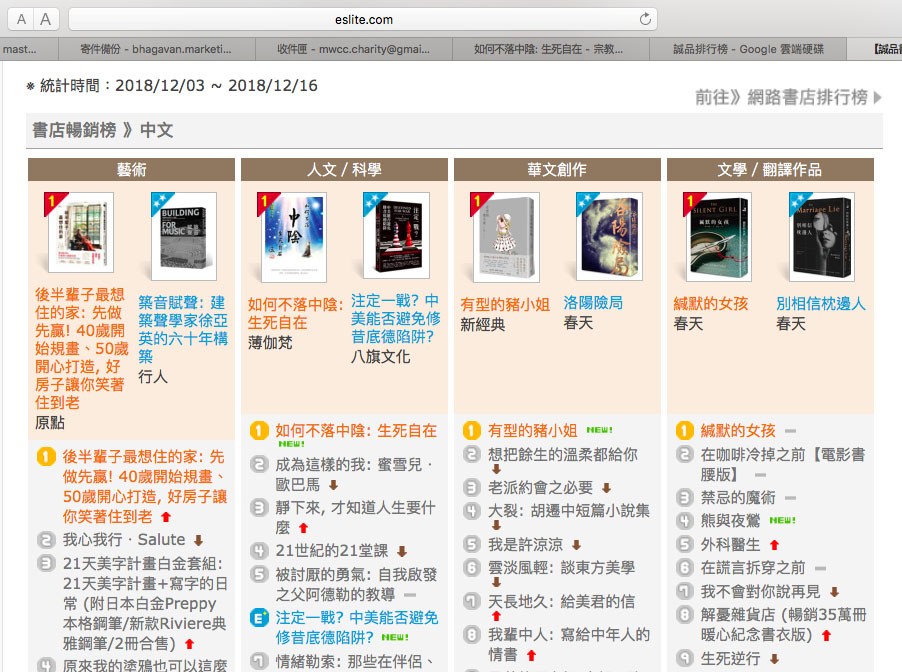The height and width of the screenshot is (672, 902).
Task: Open the 如何不落中陰: 生死自在 browser tab
Action: click(549, 49)
